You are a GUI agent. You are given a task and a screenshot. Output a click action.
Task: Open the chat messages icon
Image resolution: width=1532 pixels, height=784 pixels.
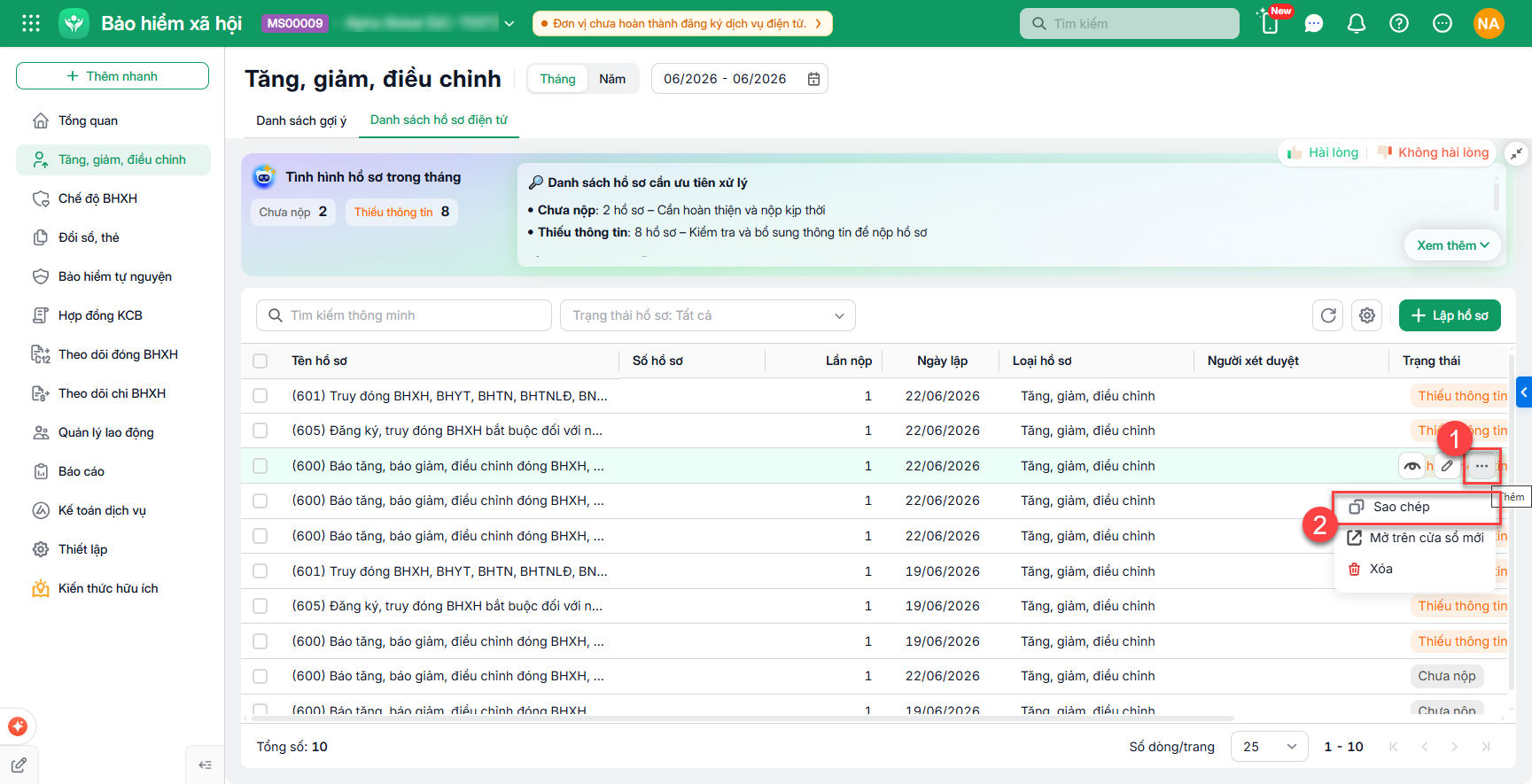1314,24
